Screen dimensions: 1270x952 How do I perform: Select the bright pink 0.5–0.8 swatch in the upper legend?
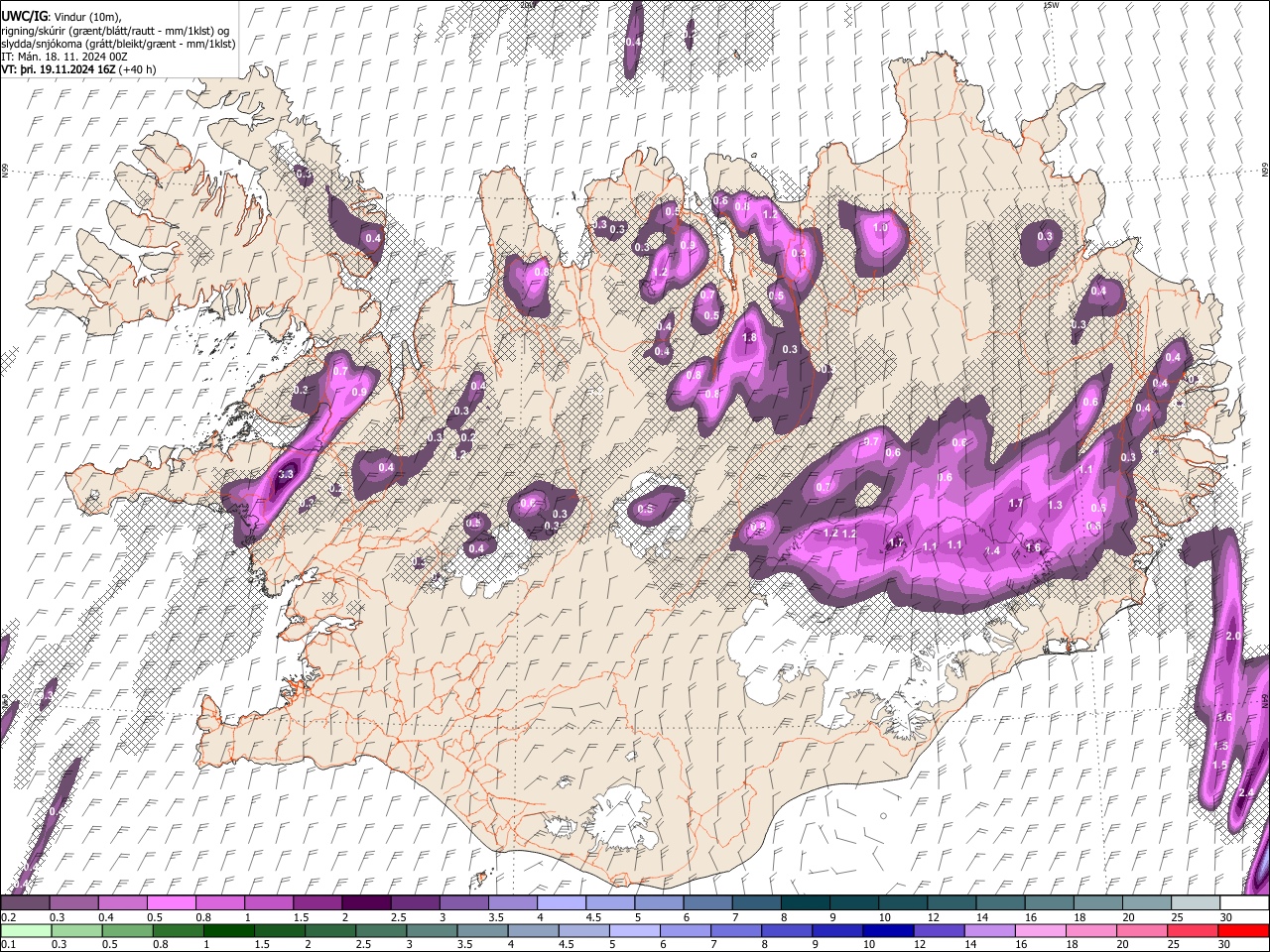171,902
